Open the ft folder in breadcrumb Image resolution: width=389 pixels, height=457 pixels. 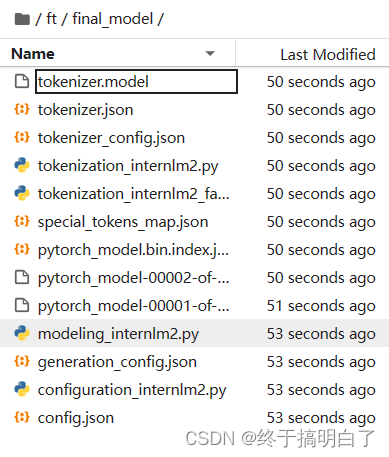coord(52,19)
